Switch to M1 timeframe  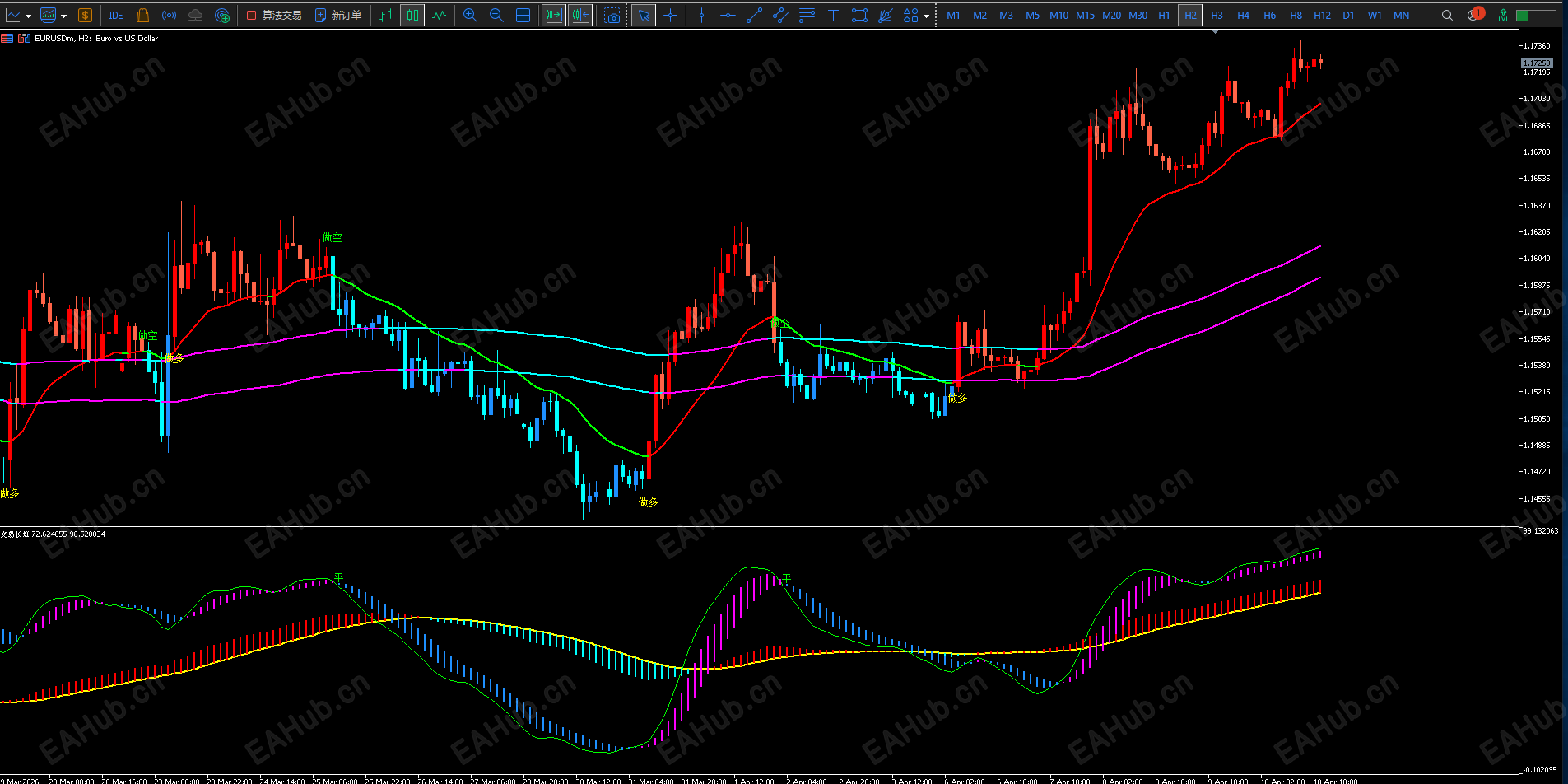tap(953, 15)
